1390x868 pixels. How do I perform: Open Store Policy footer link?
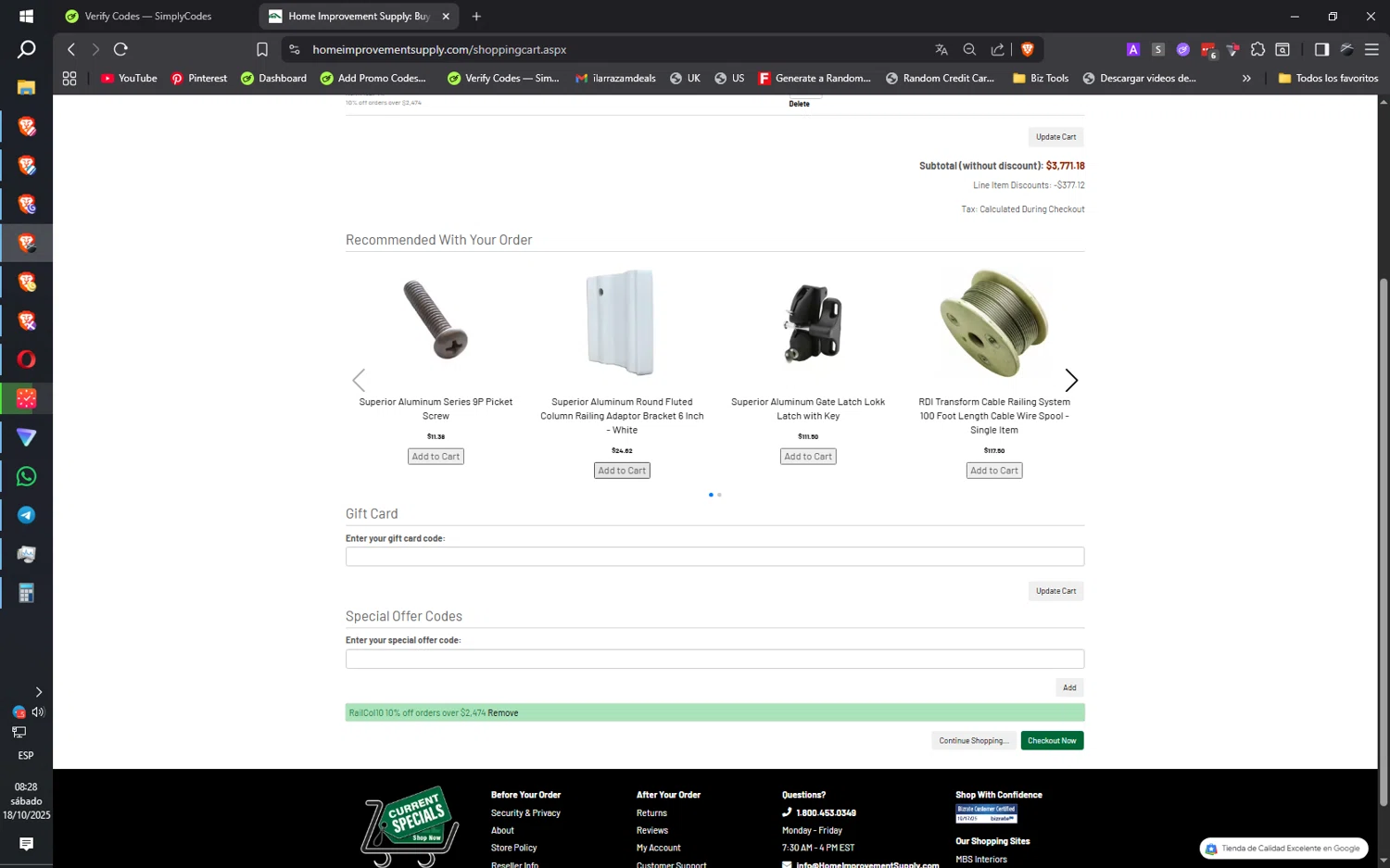513,848
